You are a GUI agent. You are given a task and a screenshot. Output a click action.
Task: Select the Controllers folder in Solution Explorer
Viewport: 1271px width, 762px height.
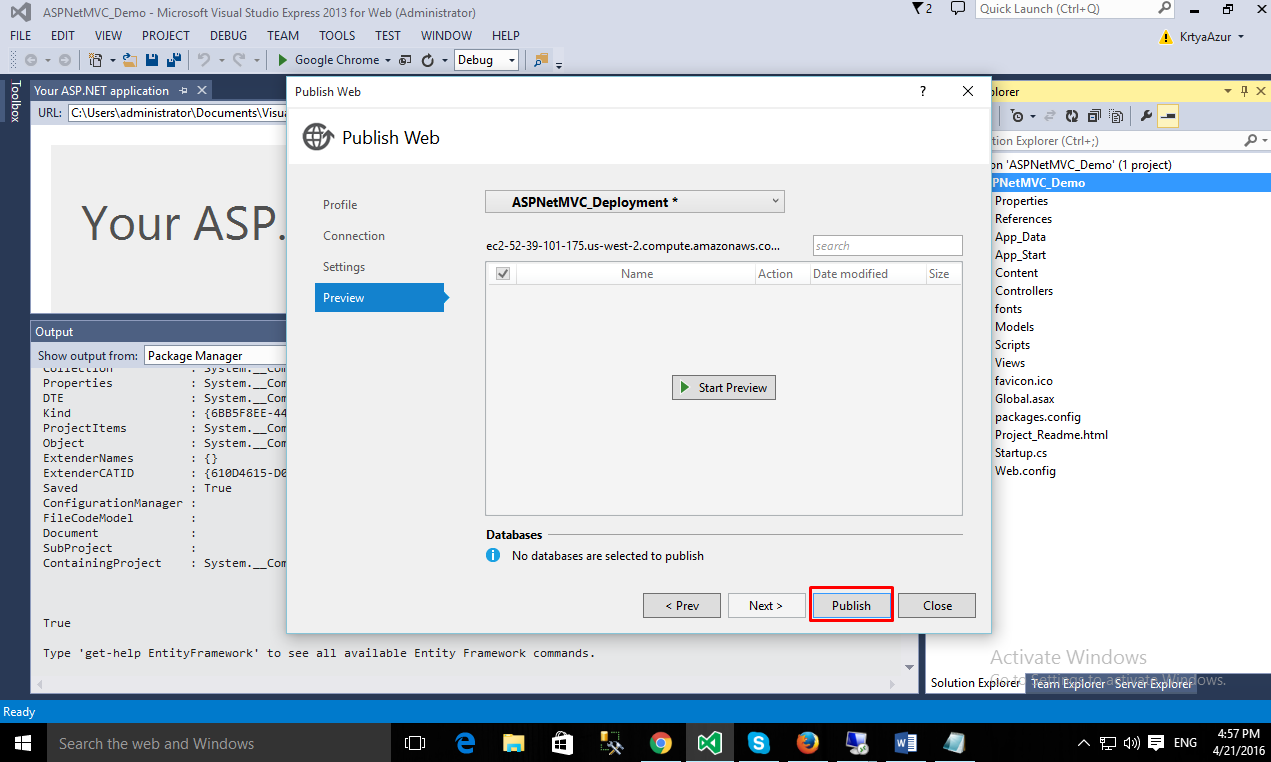click(1023, 291)
